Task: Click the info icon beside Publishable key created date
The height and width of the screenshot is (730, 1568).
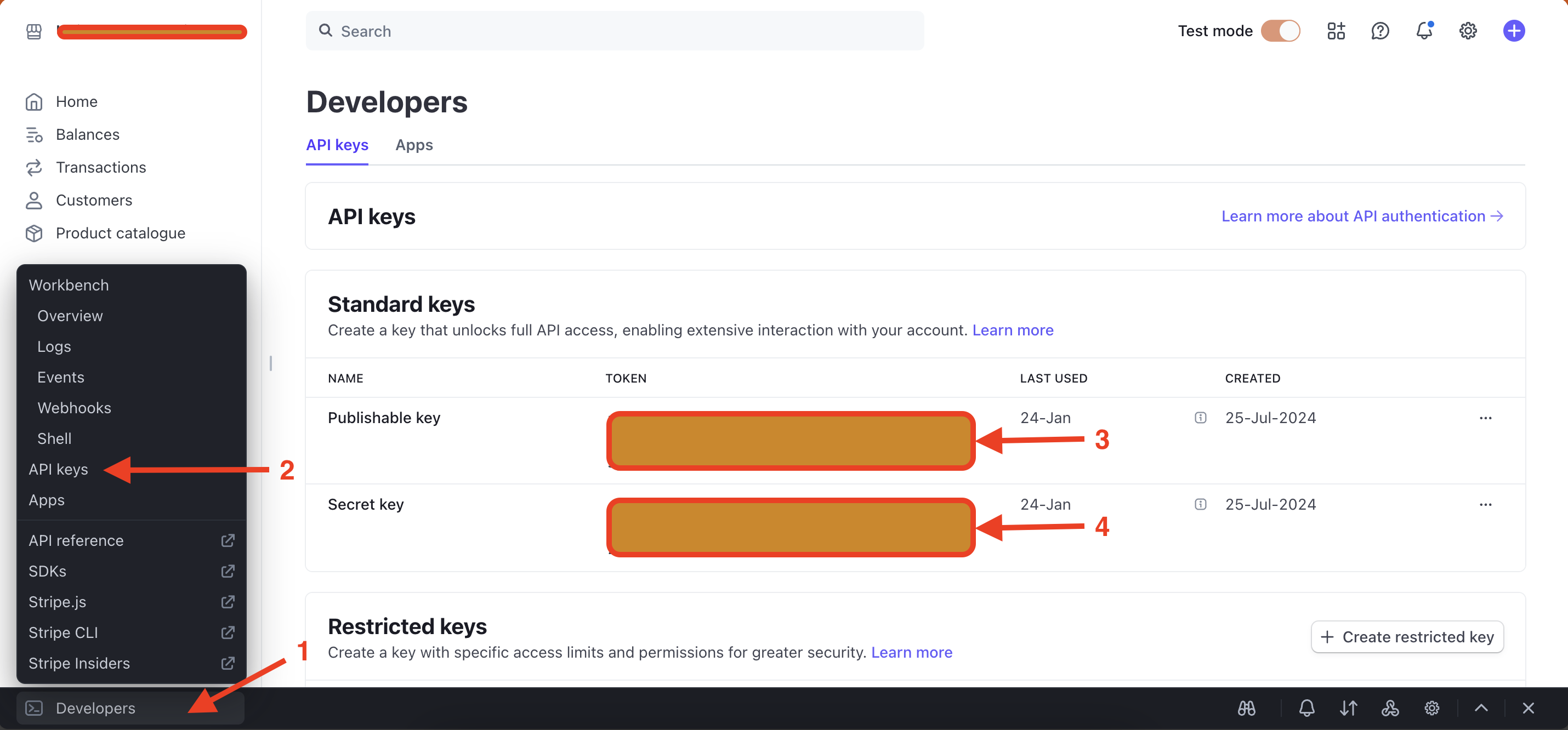Action: (1200, 417)
